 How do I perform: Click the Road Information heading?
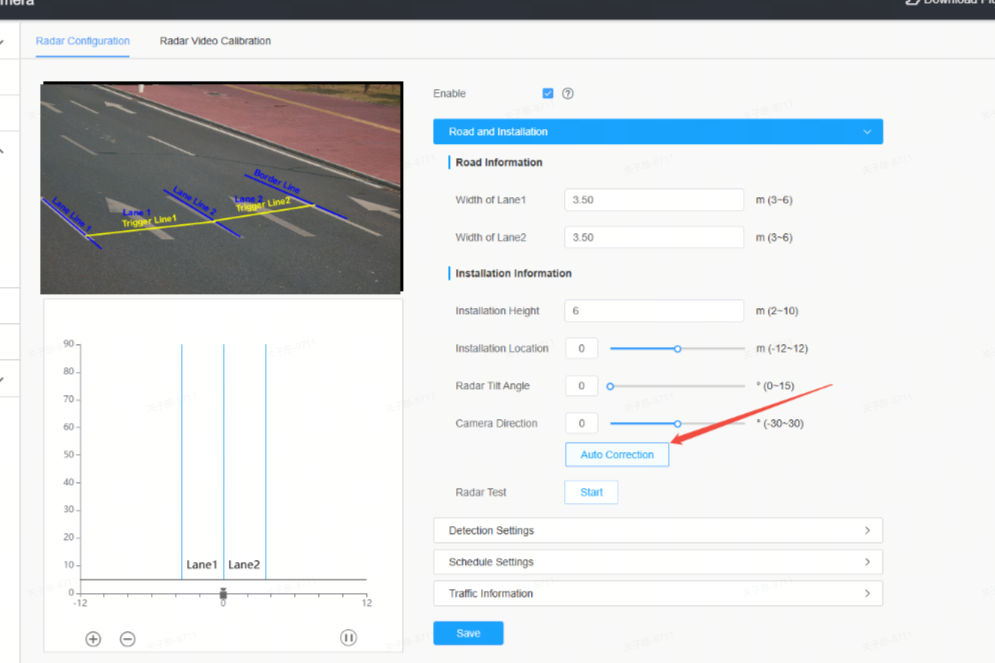click(x=499, y=162)
